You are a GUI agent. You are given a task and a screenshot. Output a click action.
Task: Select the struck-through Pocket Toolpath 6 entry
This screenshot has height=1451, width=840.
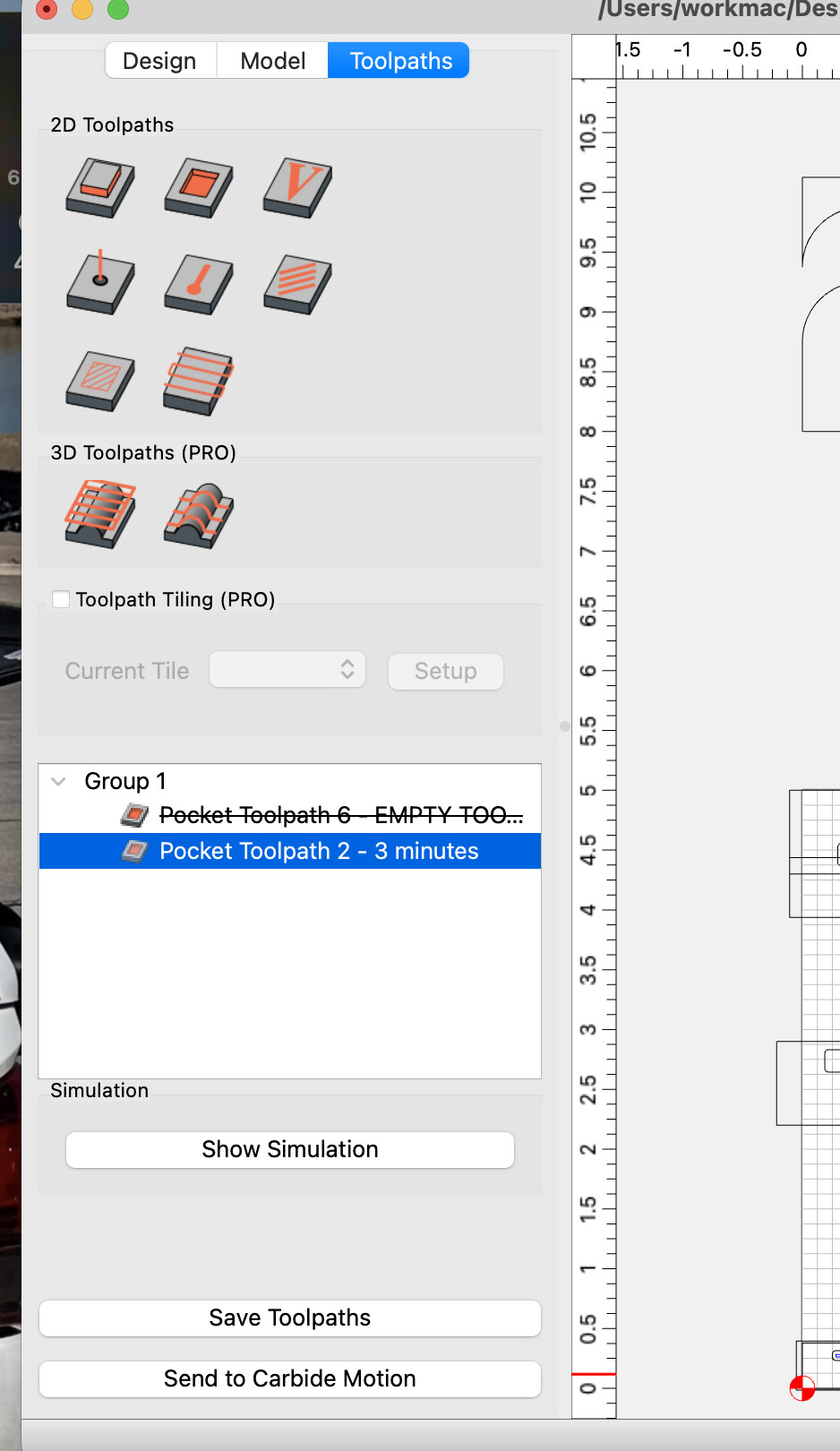tap(340, 815)
